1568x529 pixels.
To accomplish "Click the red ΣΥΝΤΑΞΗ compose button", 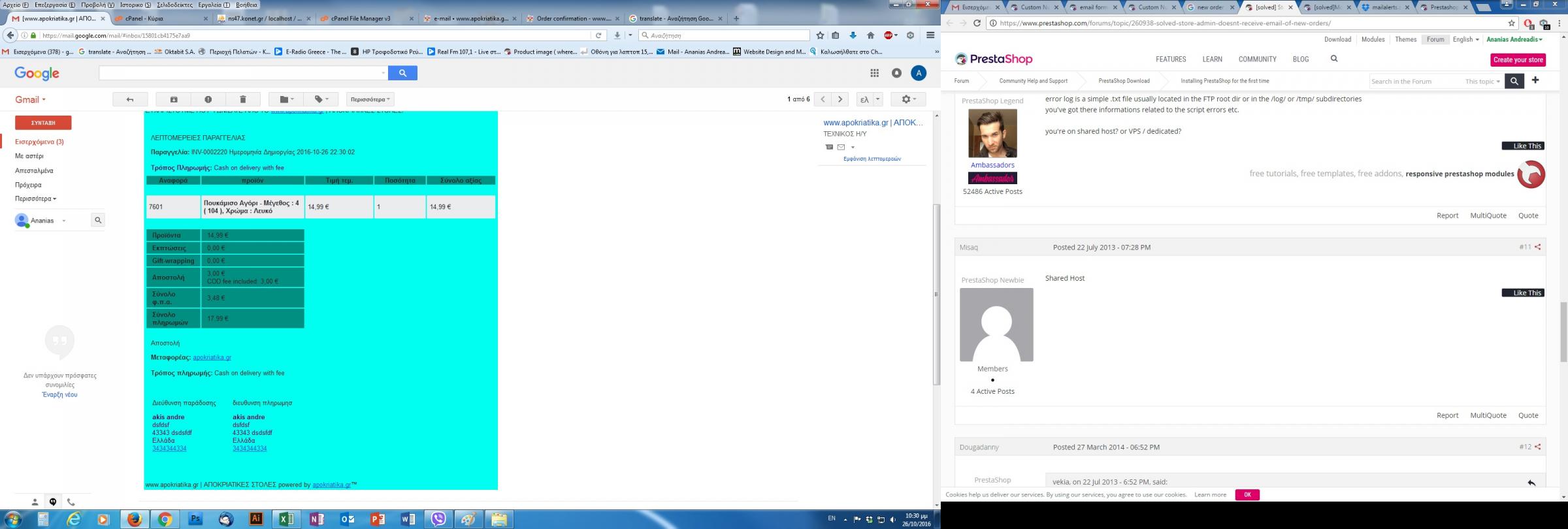I will 43,123.
